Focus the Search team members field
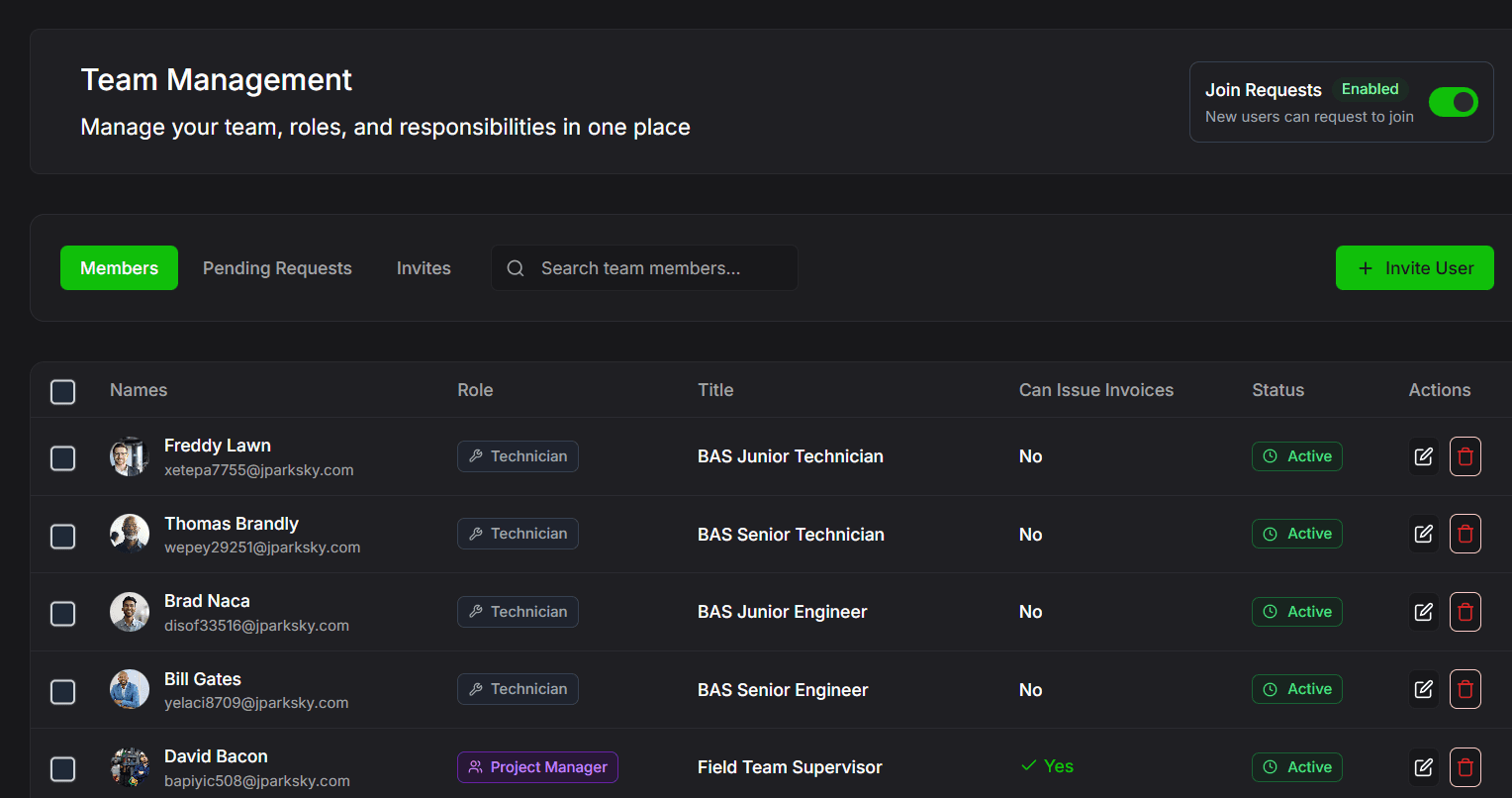Image resolution: width=1512 pixels, height=798 pixels. (x=658, y=268)
